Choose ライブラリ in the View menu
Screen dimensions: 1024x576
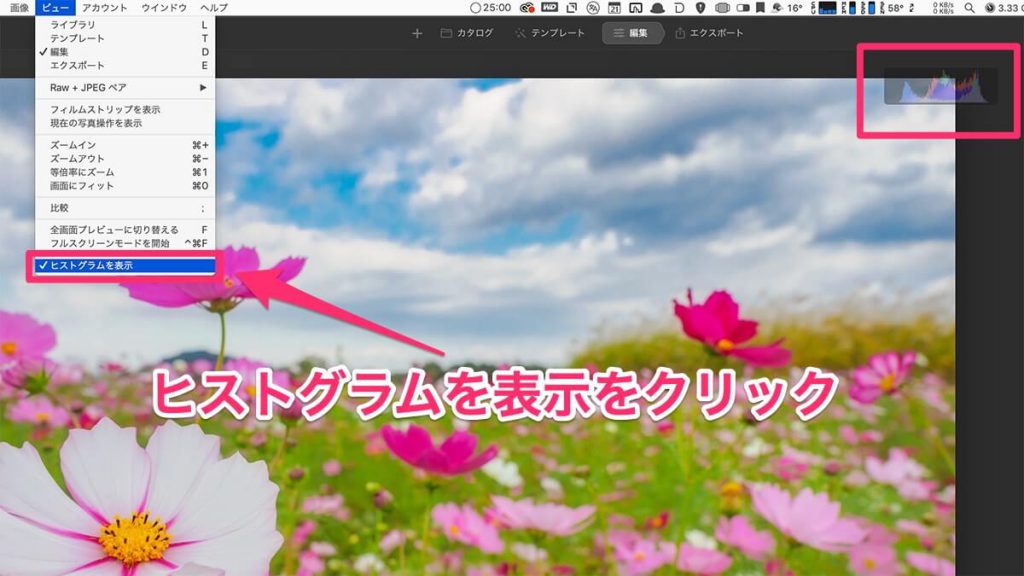point(125,25)
